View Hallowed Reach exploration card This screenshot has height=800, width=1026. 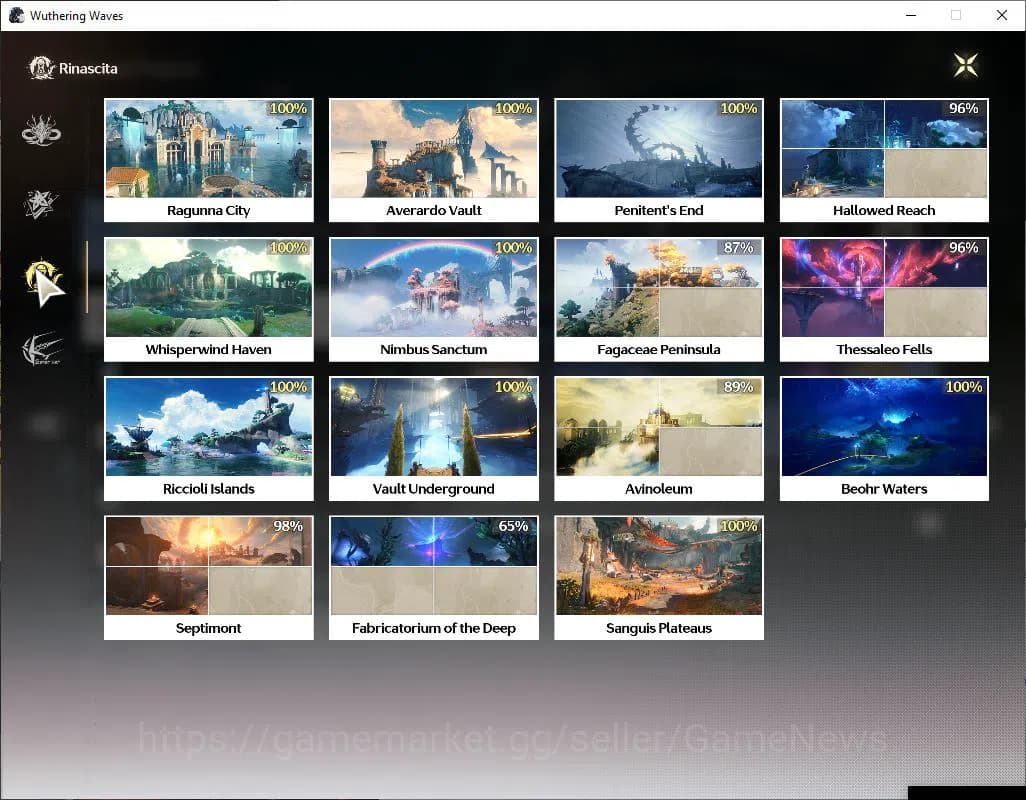point(884,160)
